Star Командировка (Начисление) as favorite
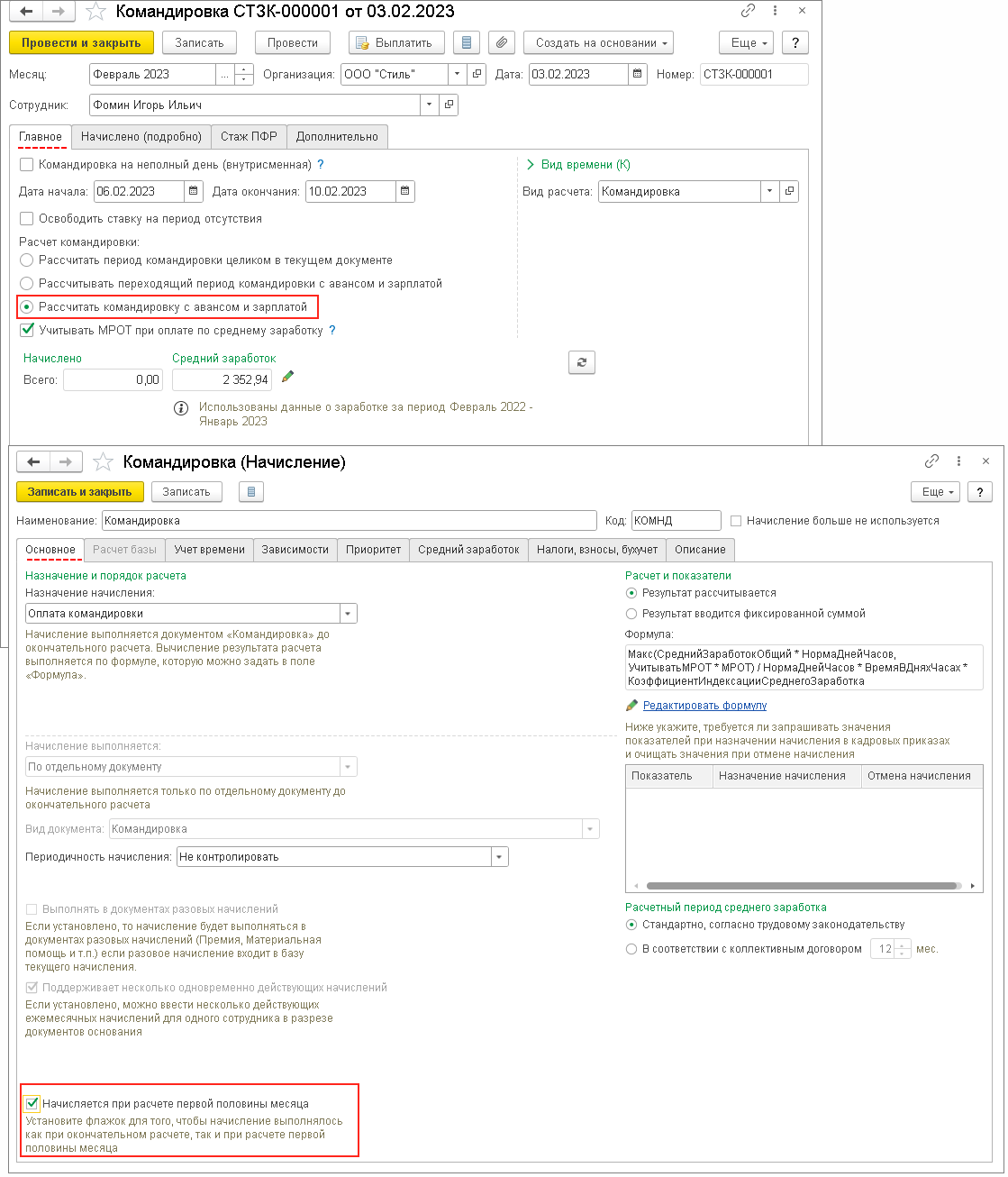 click(x=103, y=462)
